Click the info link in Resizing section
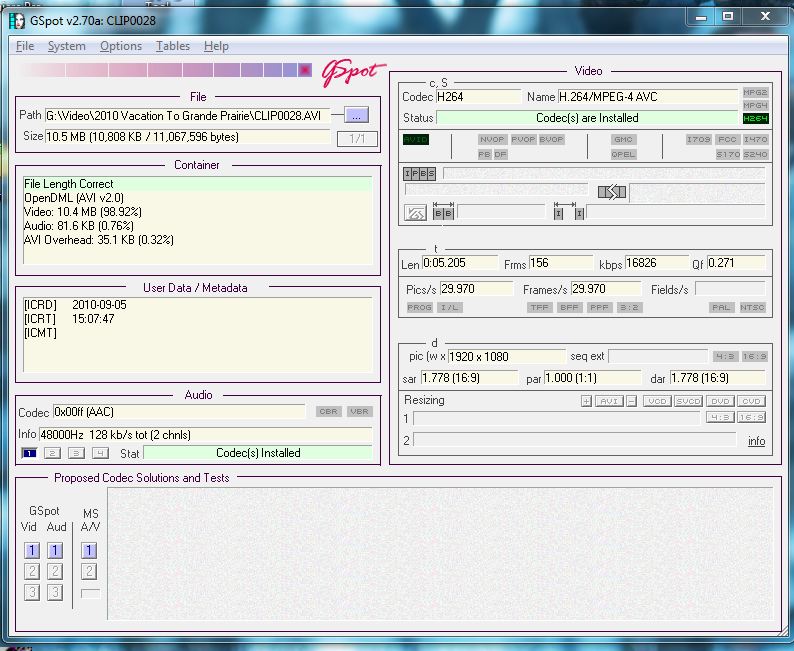The width and height of the screenshot is (794, 651). click(x=756, y=441)
